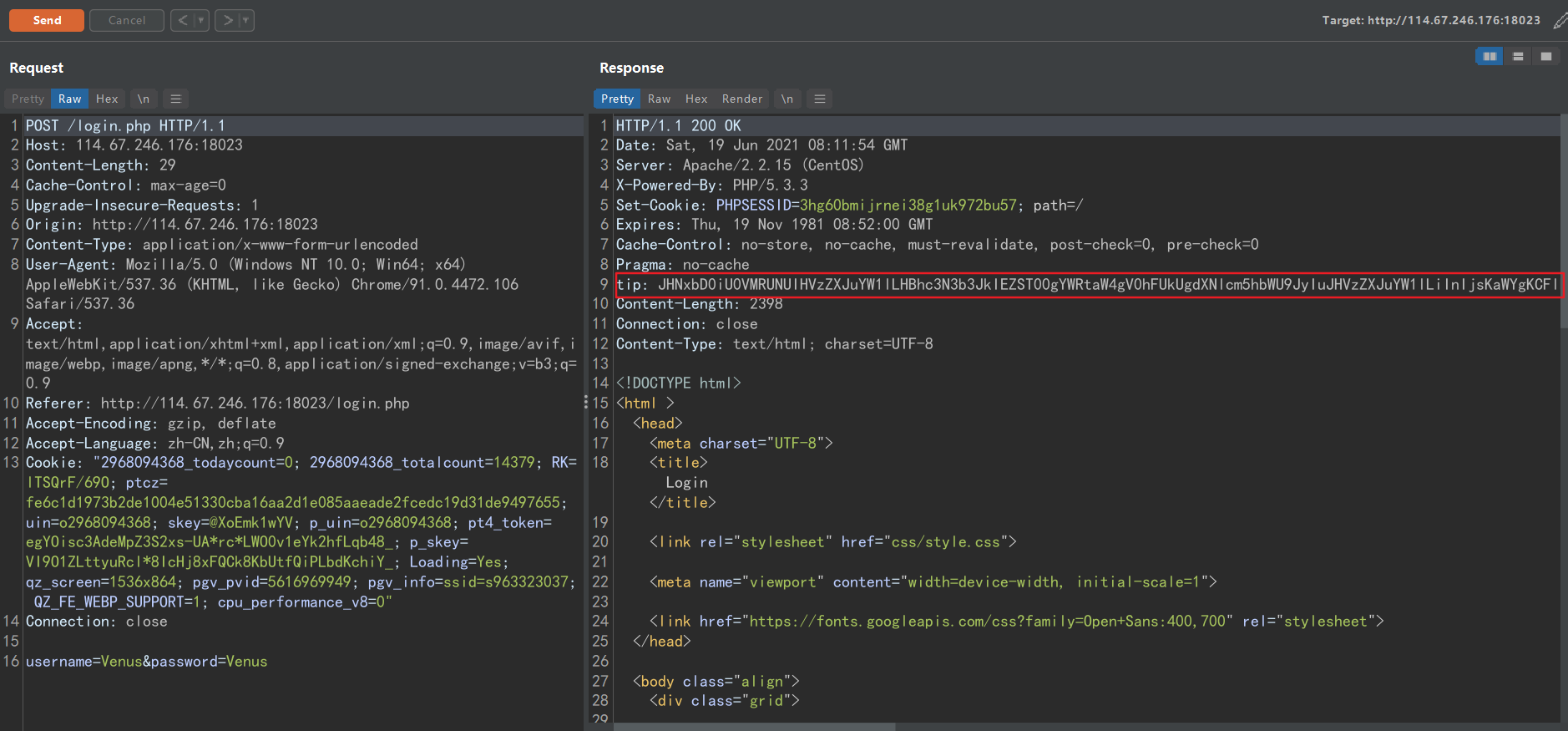
Task: Click 'Accept-Encoding: gzip, deflate' line
Action: click(x=150, y=424)
